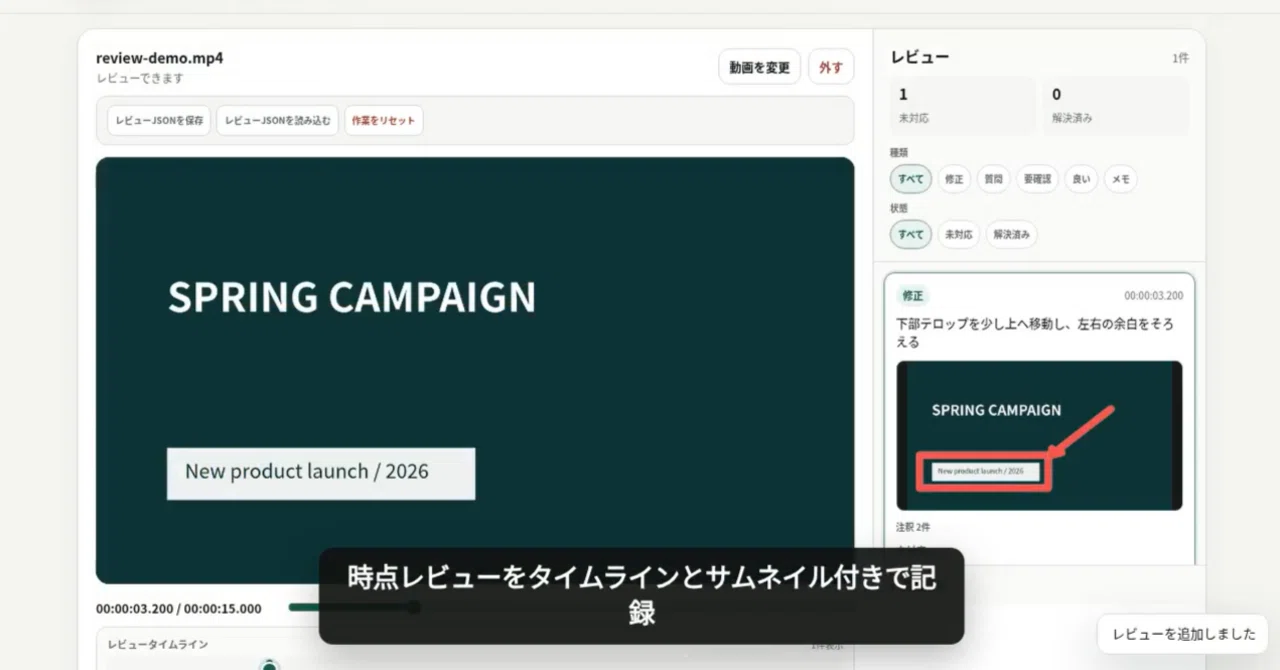Show only 要確認 reviews
Screen dimensions: 1280x670
point(1037,179)
